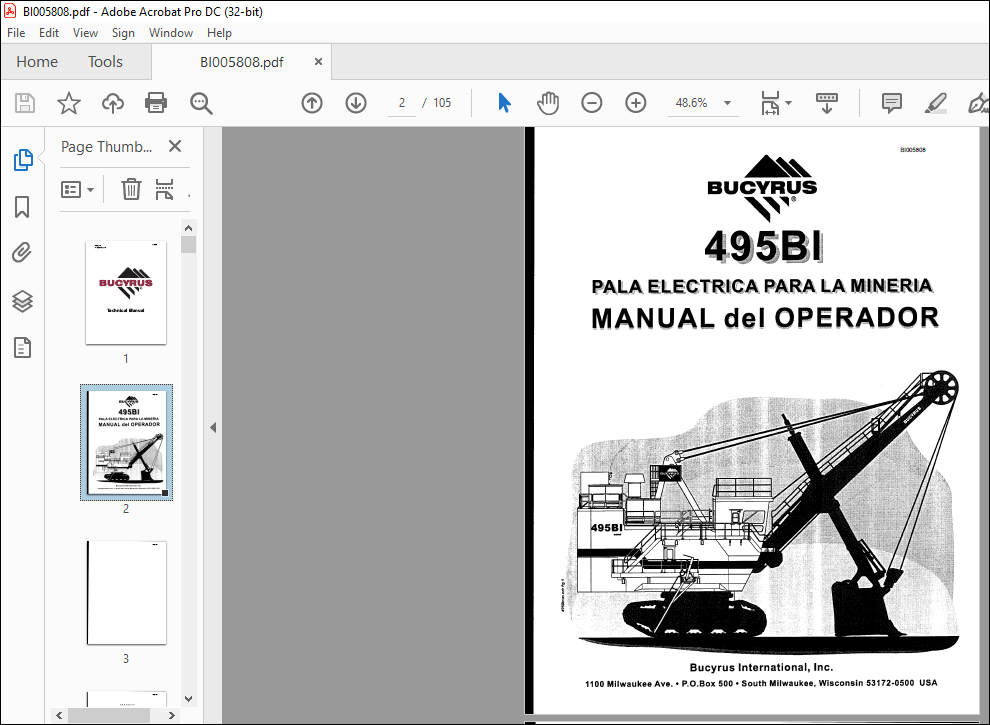
Task: Click the 495BI title in document
Action: [764, 246]
